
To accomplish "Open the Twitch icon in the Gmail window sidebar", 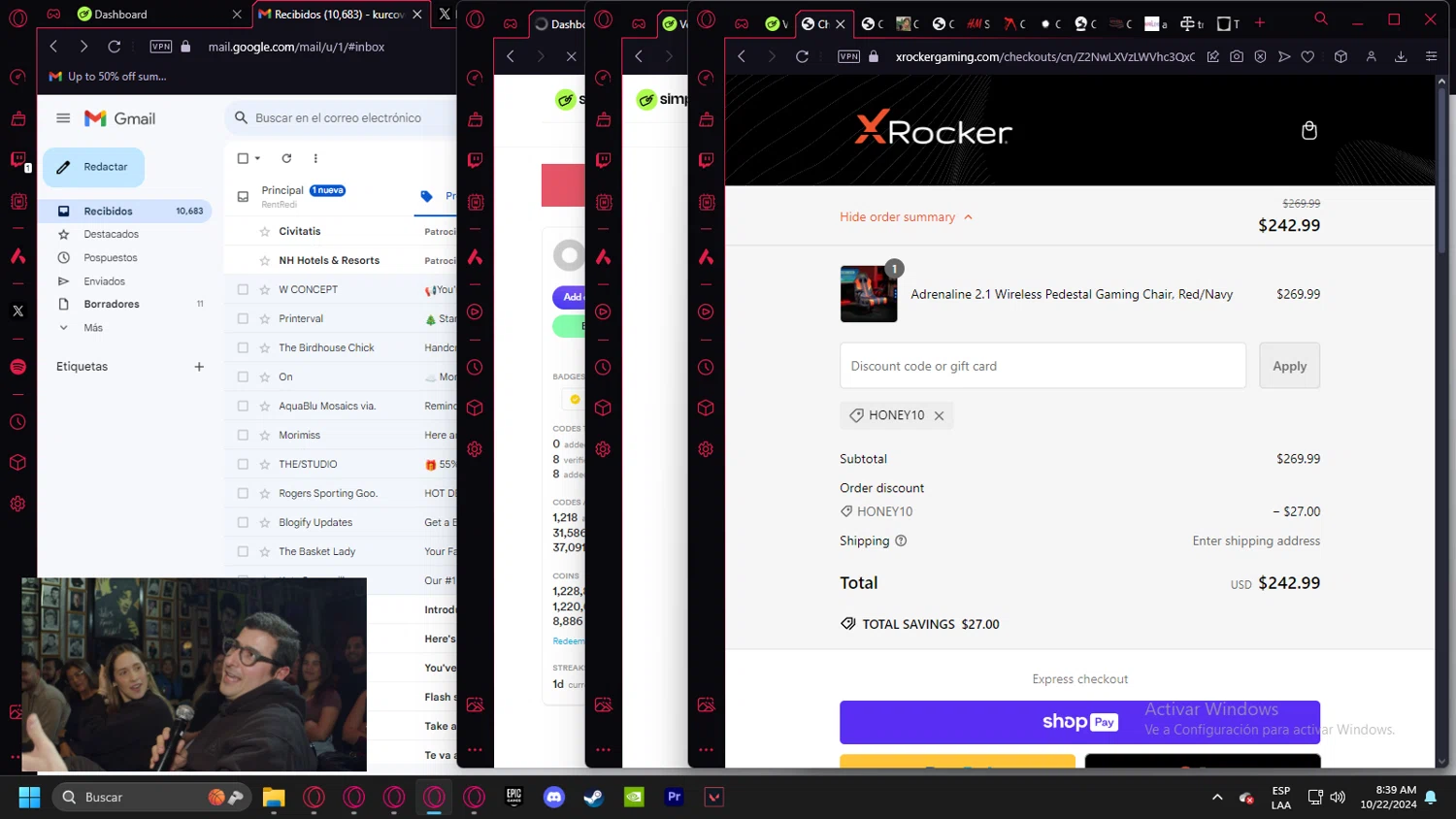I will coord(17,160).
